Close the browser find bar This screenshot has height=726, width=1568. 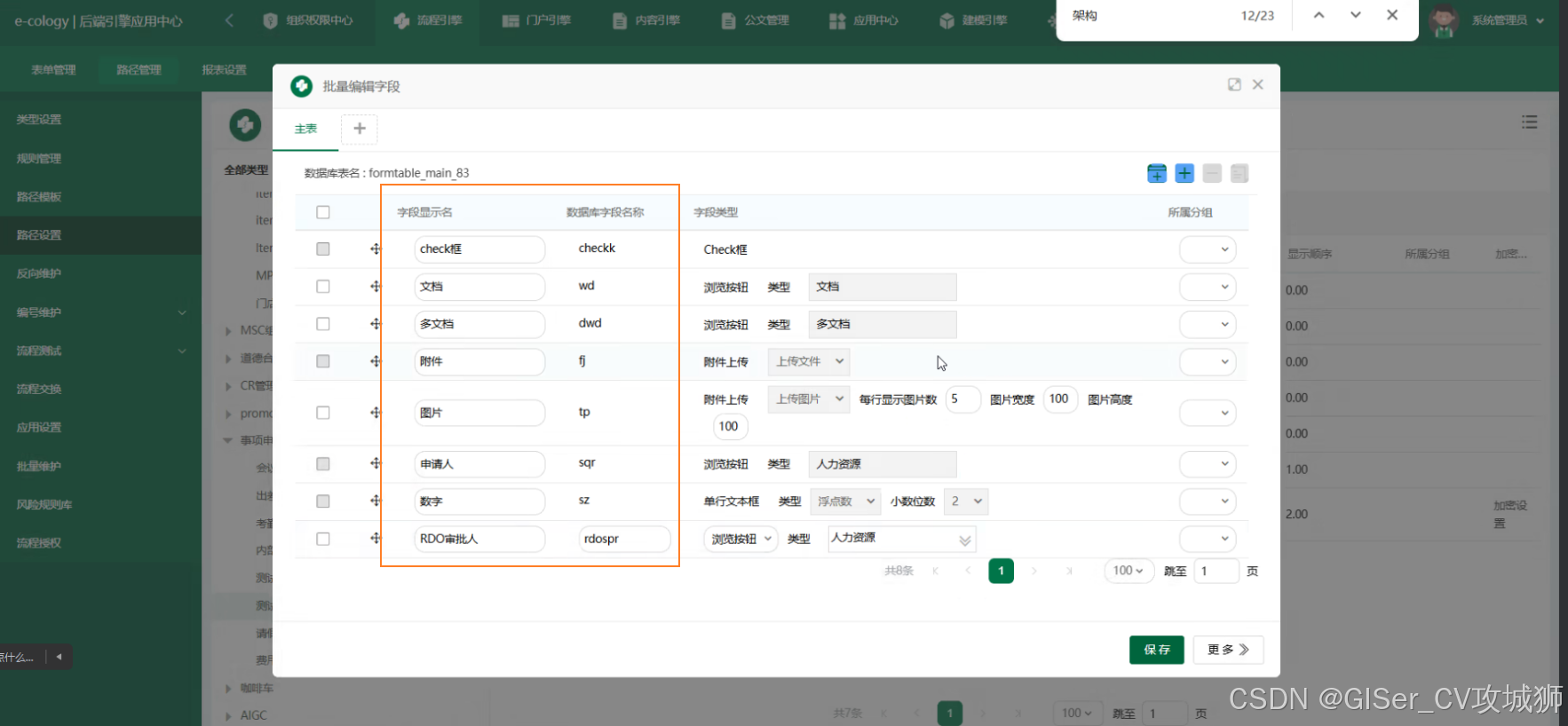(1392, 15)
